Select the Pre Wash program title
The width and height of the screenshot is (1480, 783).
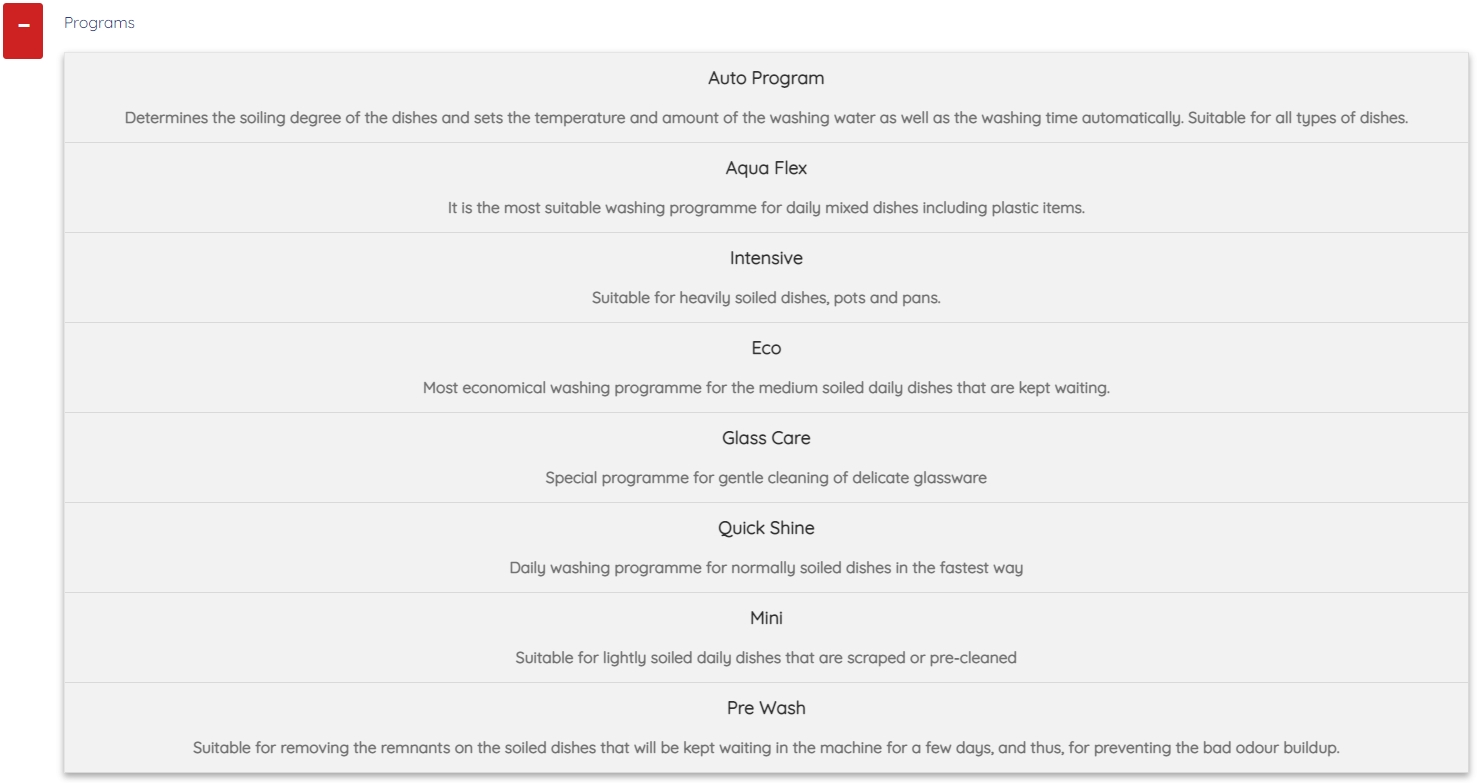[x=766, y=708]
